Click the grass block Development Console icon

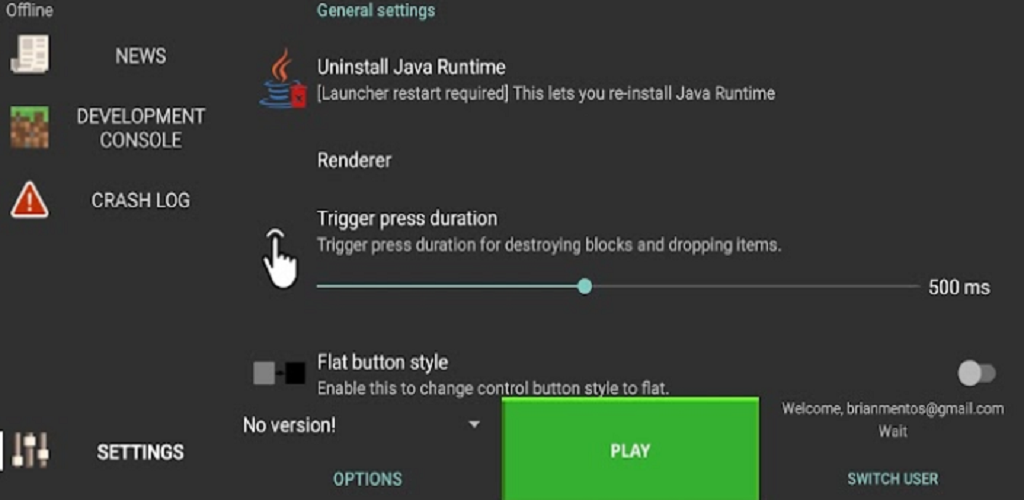29,127
